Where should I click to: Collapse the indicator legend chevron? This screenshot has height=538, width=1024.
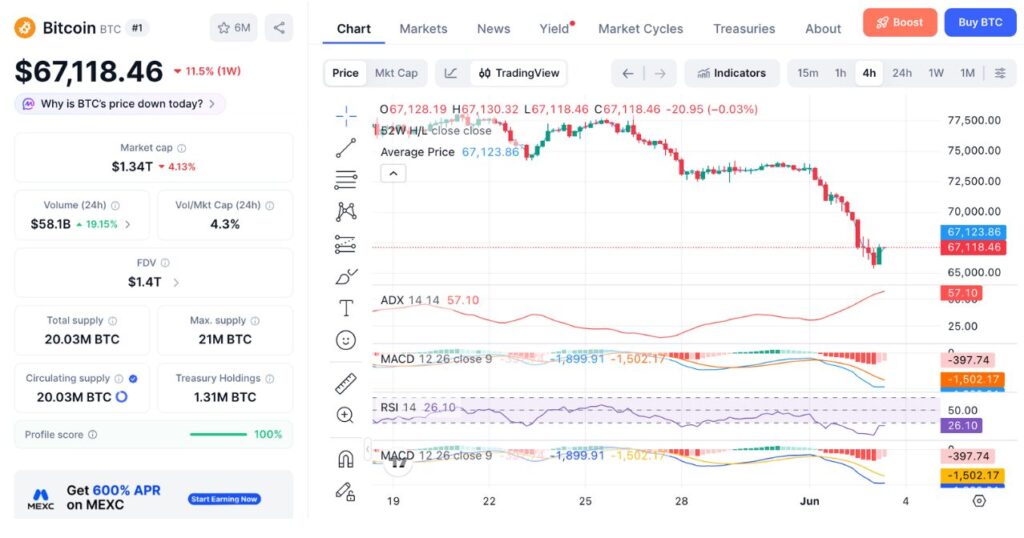393,174
